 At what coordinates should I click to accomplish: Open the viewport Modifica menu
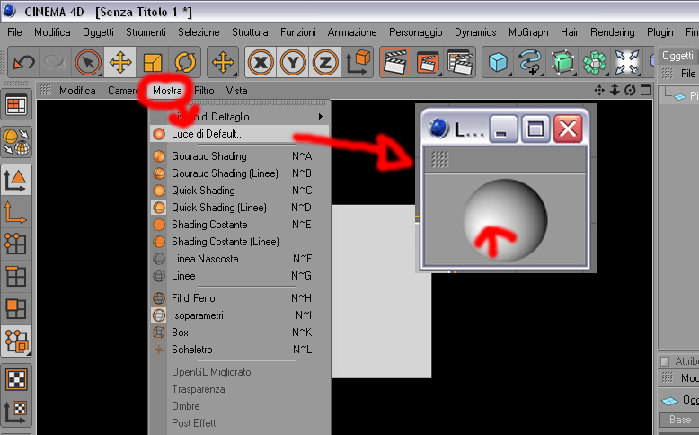pos(77,90)
